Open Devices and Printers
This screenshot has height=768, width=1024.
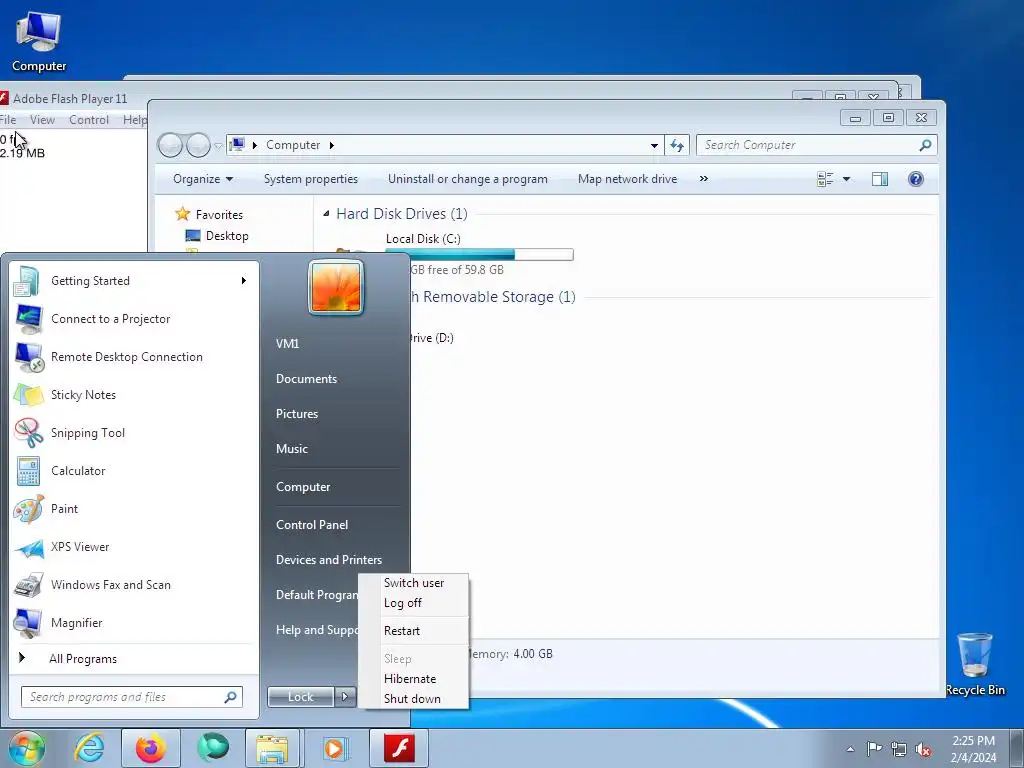(328, 560)
